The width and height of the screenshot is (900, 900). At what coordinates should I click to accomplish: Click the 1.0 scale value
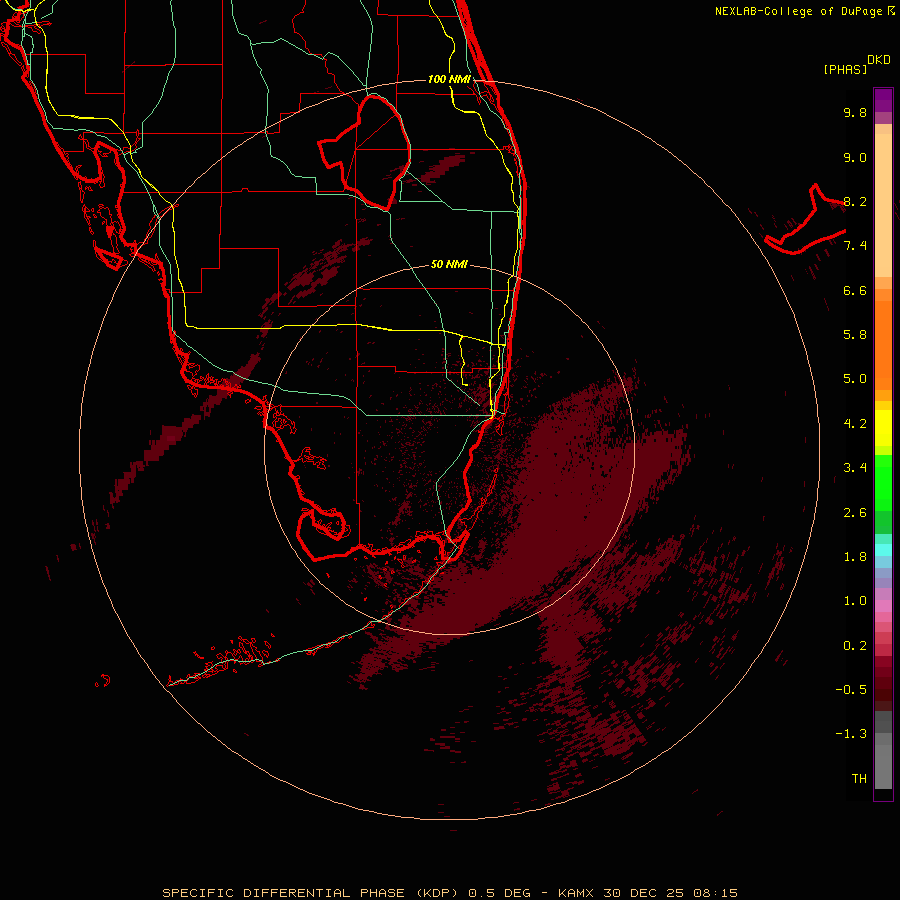(x=855, y=601)
